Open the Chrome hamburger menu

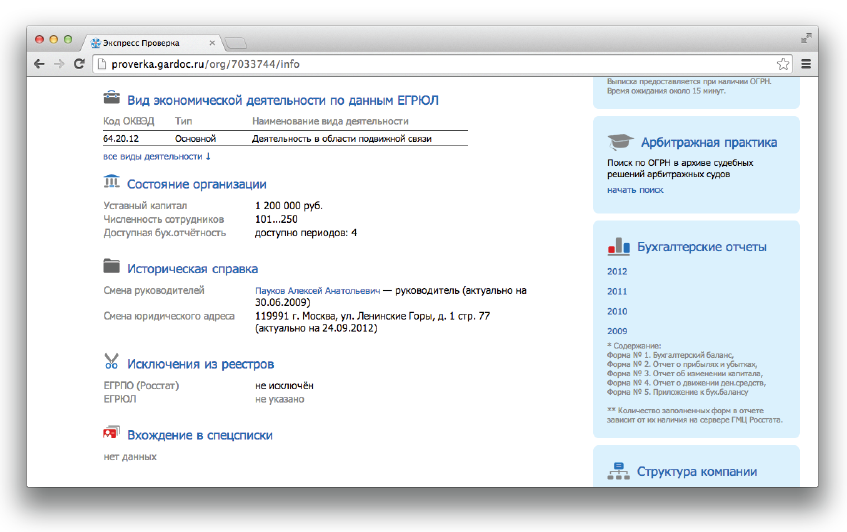805,64
